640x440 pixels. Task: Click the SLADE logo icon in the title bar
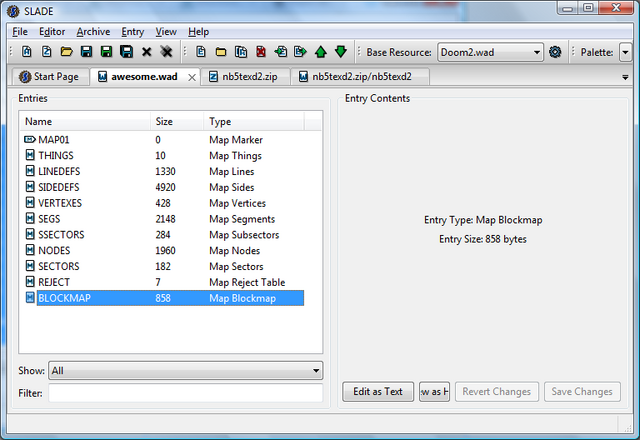(13, 11)
